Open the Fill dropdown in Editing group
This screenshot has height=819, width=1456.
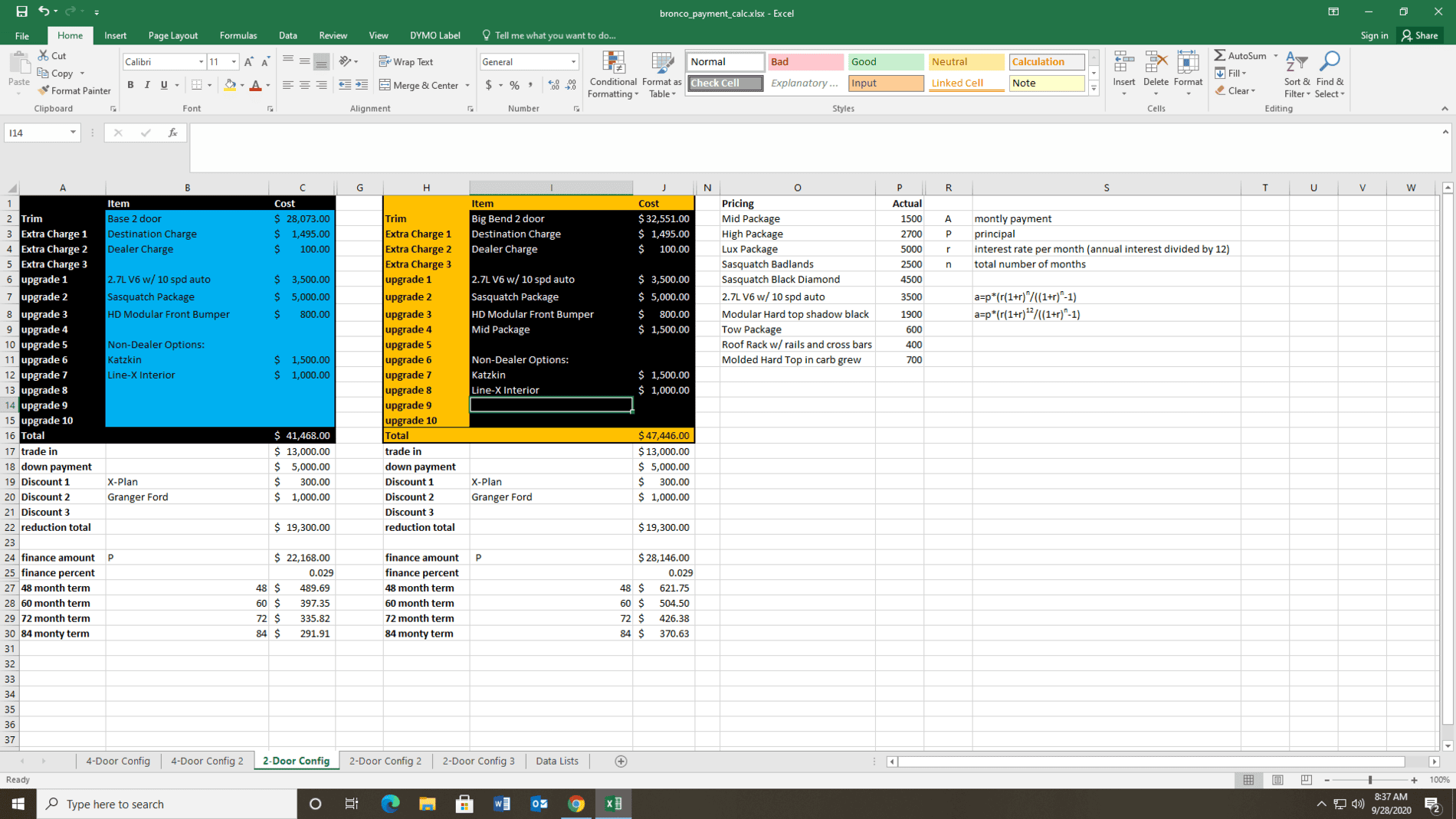pyautogui.click(x=1231, y=73)
